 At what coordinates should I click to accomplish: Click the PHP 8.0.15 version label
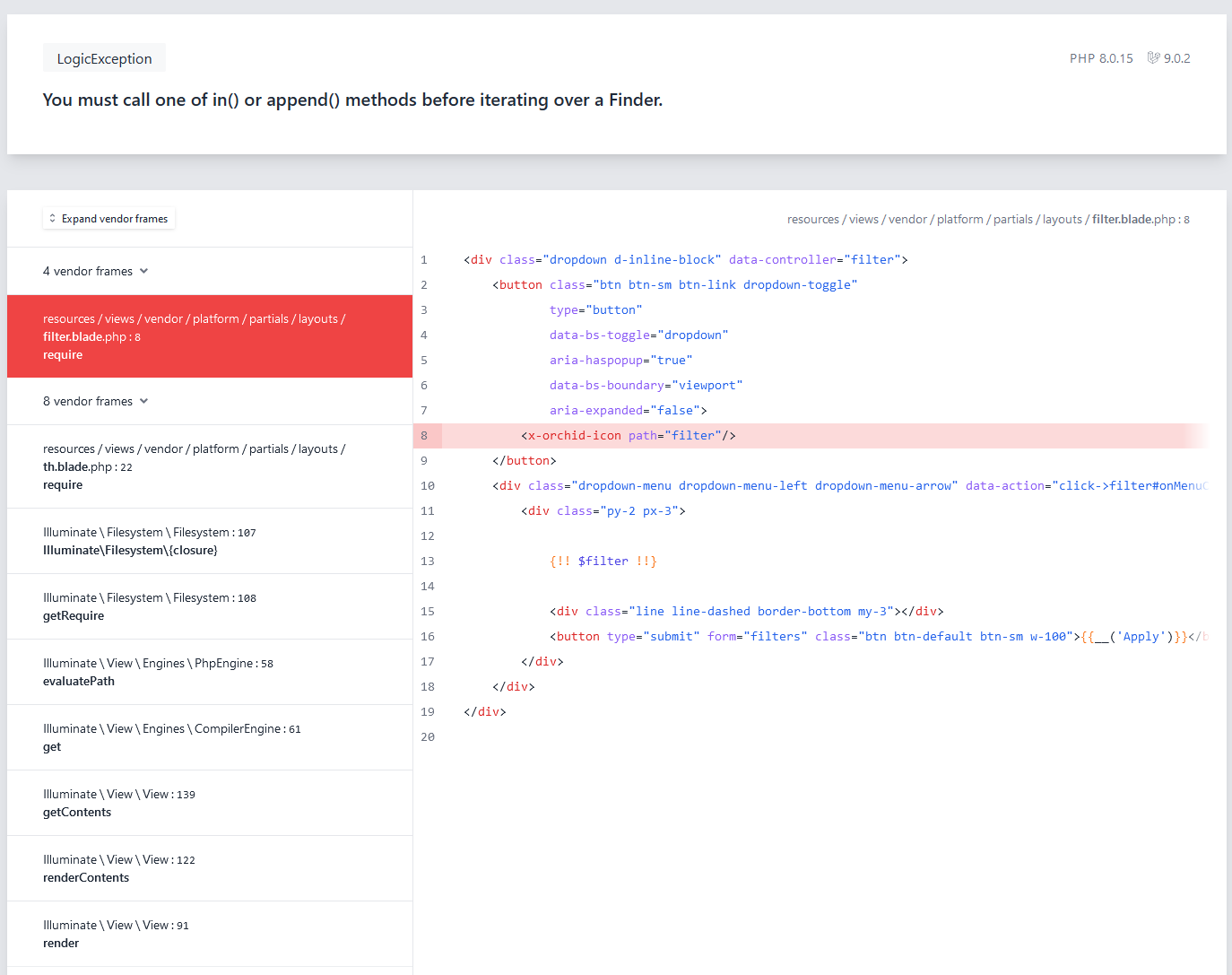click(1101, 57)
